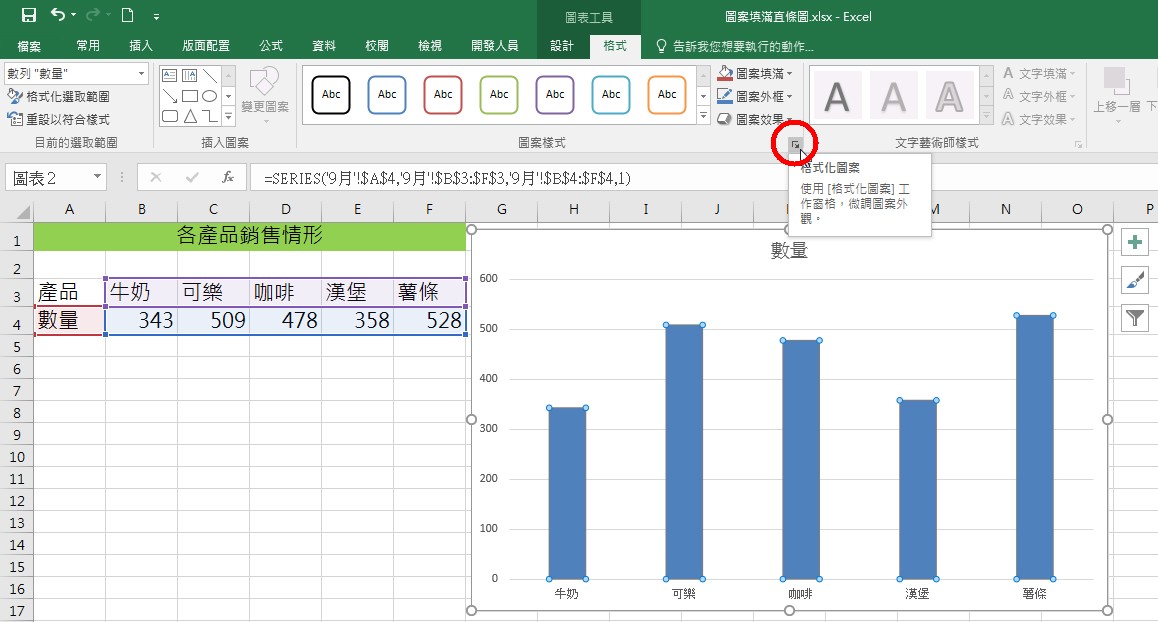Open the 開發人員 tab

495,46
